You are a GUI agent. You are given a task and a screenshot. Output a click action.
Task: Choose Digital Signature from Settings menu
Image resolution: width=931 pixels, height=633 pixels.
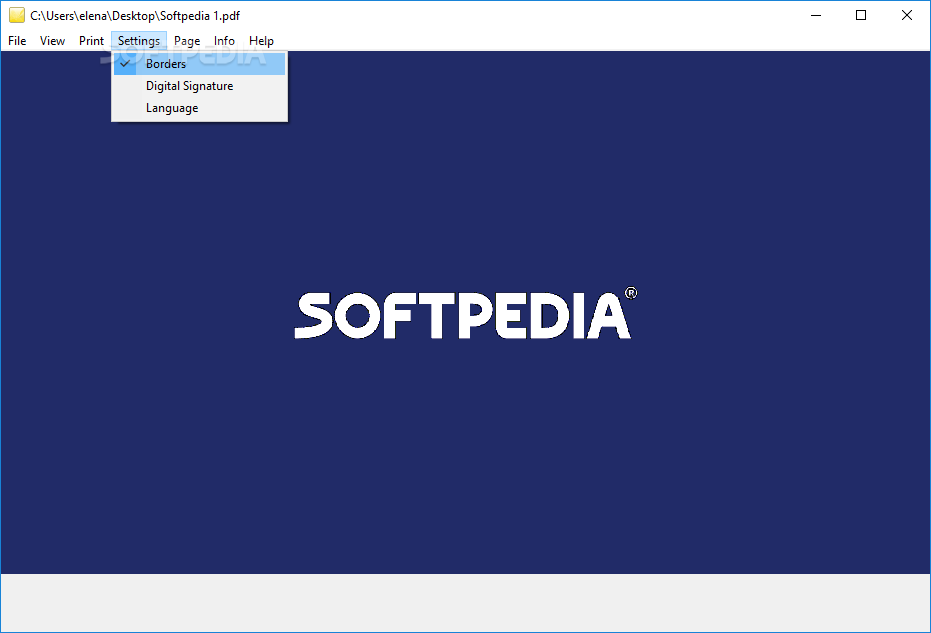coord(200,86)
